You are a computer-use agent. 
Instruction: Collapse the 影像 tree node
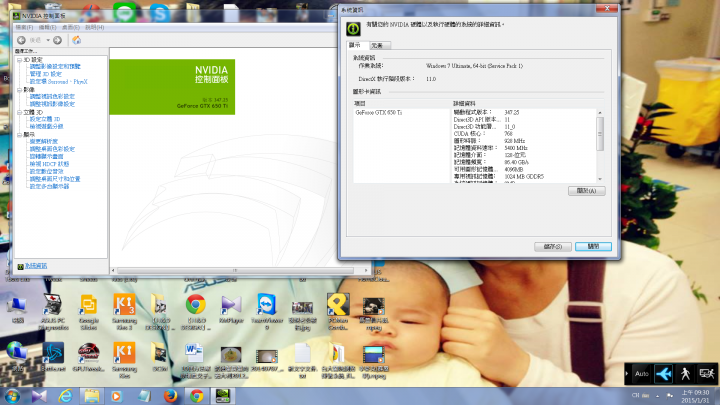(x=19, y=90)
